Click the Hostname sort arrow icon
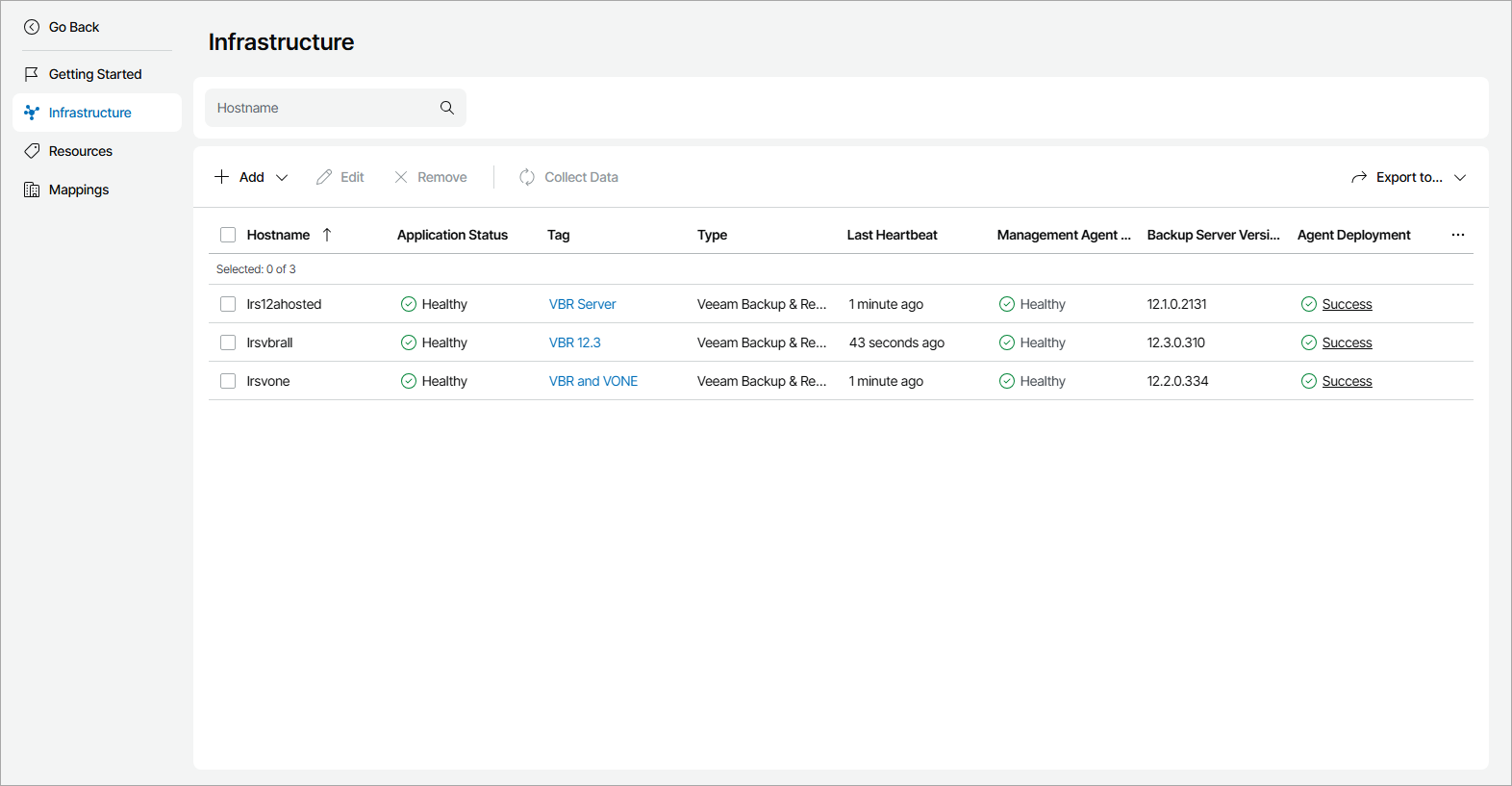This screenshot has width=1512, height=786. tap(327, 235)
